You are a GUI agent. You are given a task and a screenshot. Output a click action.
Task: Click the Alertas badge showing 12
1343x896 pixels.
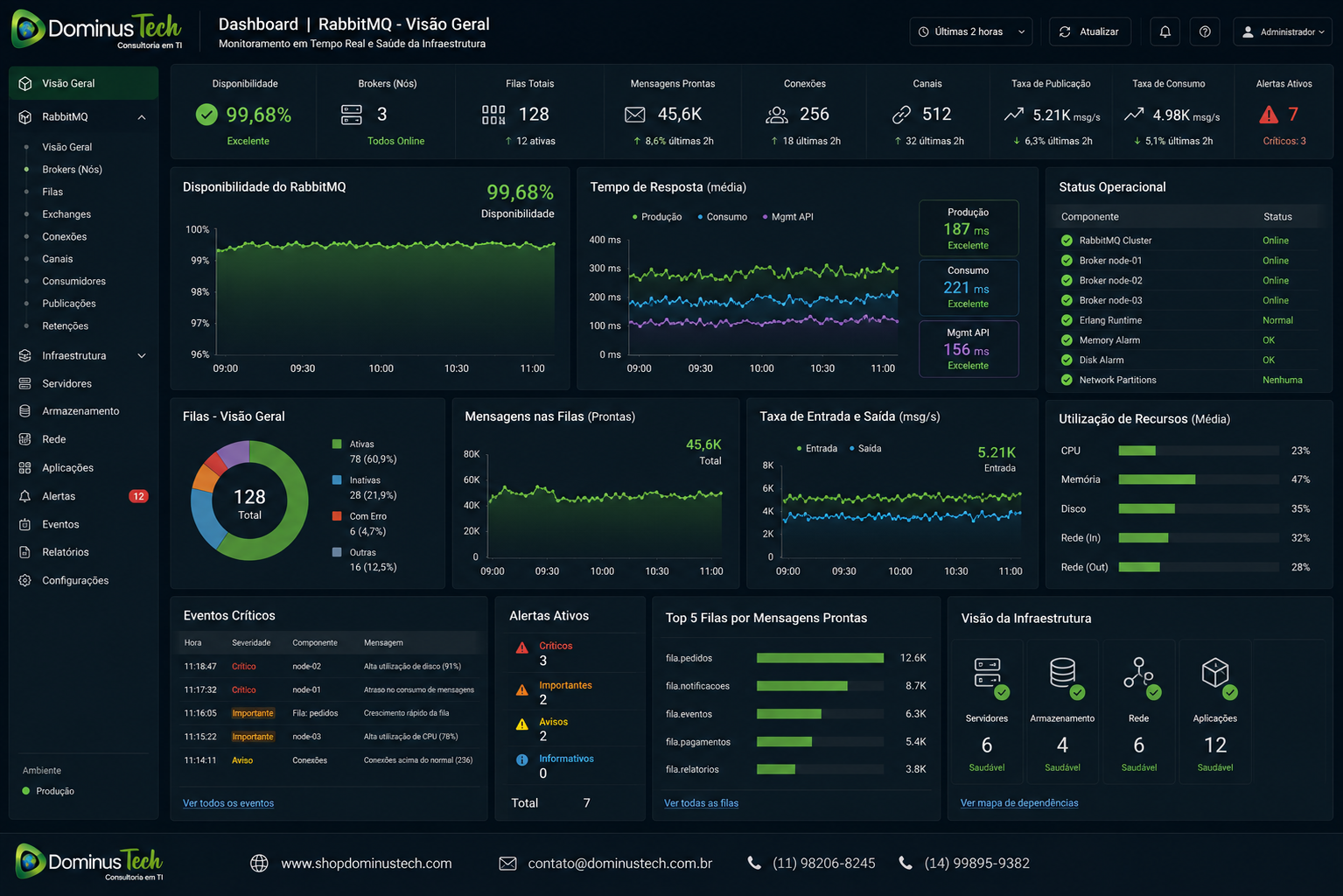coord(138,496)
